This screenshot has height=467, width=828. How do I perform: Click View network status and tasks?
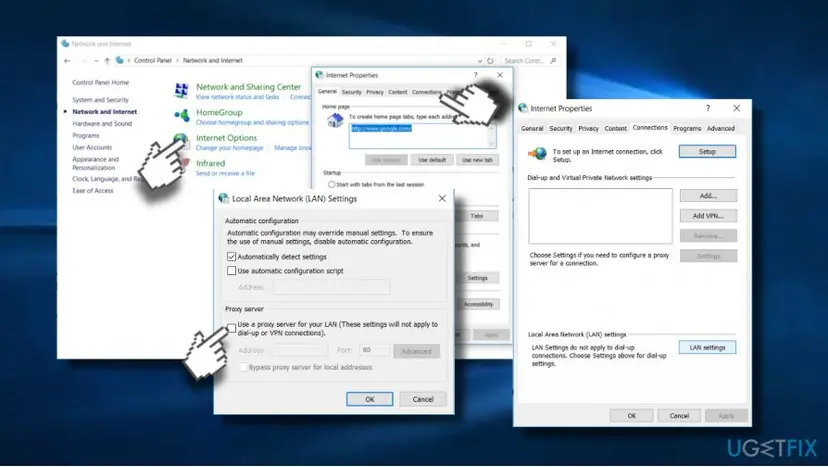pos(237,97)
